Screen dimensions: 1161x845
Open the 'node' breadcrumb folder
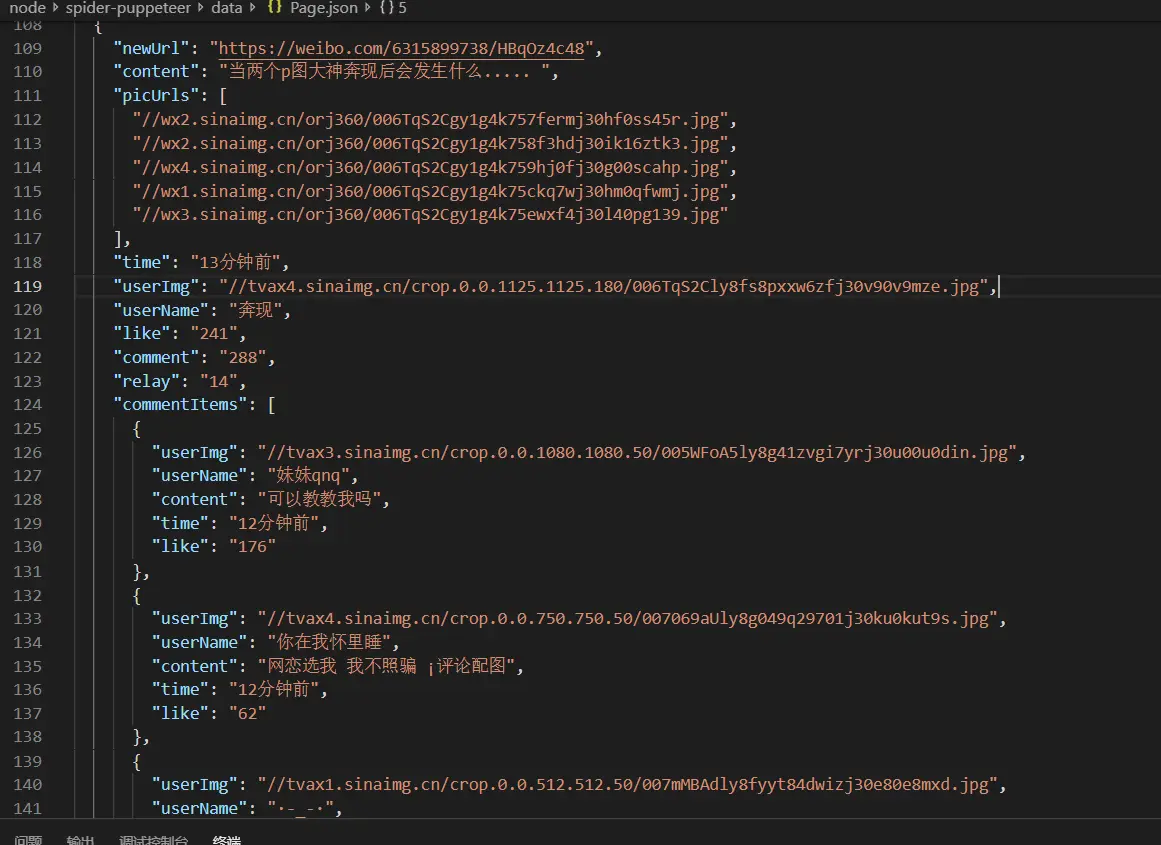point(27,8)
